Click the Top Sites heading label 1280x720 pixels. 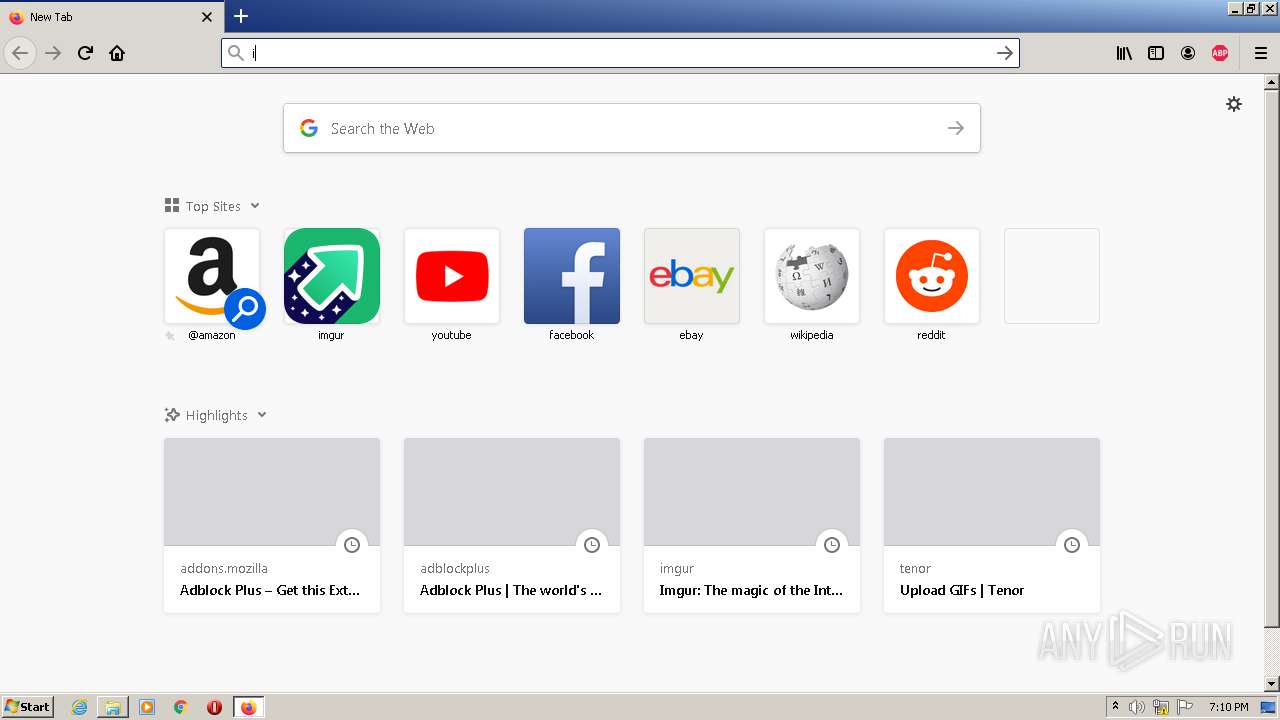tap(213, 206)
